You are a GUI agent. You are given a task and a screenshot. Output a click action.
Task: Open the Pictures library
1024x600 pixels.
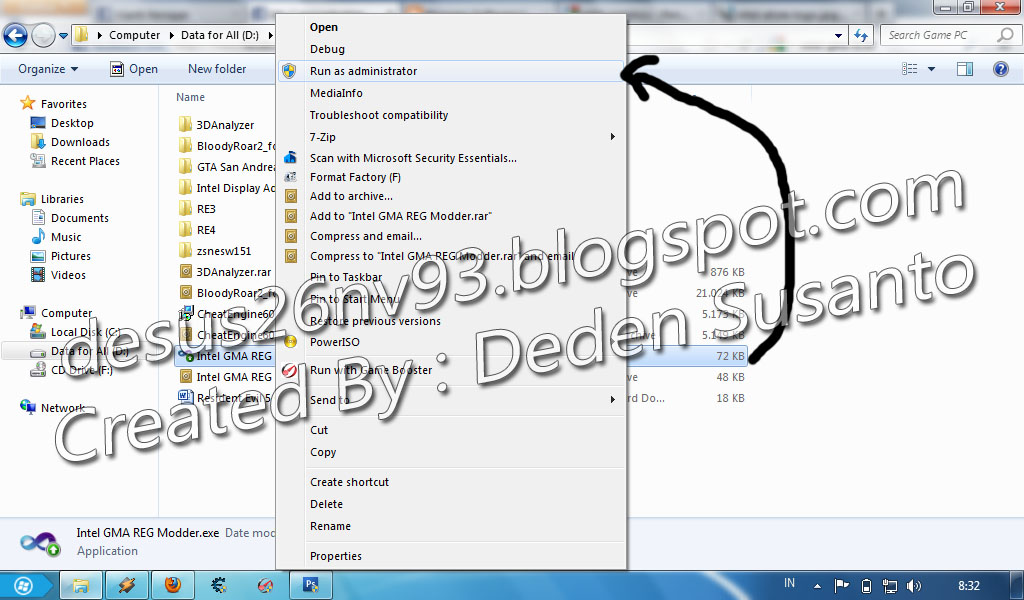[x=71, y=256]
